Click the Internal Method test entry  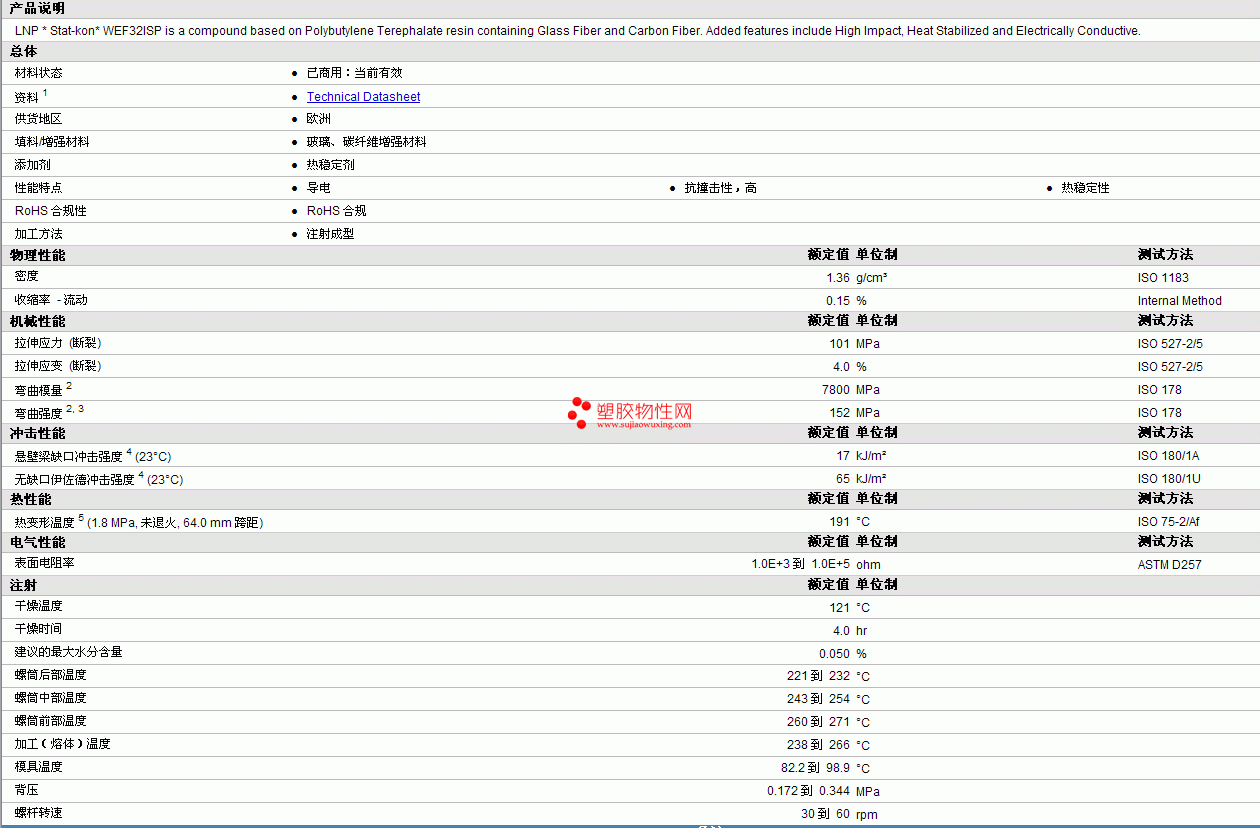pyautogui.click(x=1179, y=301)
